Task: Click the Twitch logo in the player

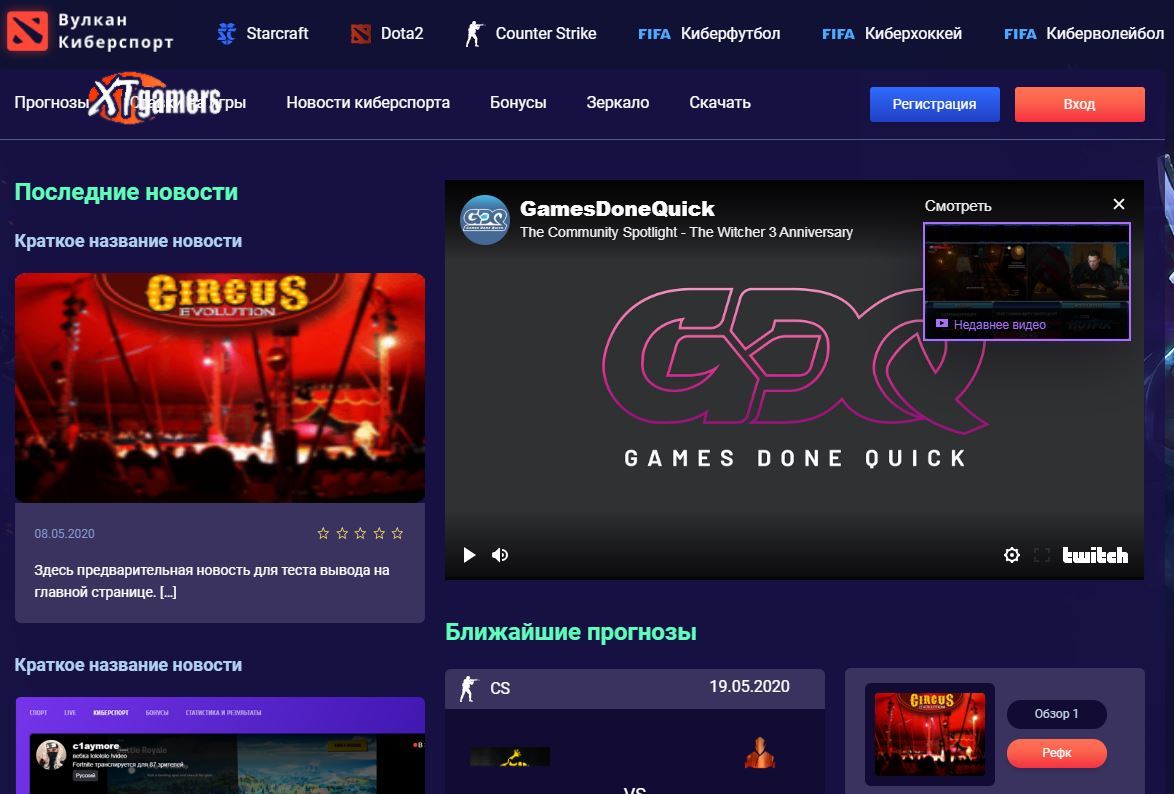Action: click(x=1095, y=555)
